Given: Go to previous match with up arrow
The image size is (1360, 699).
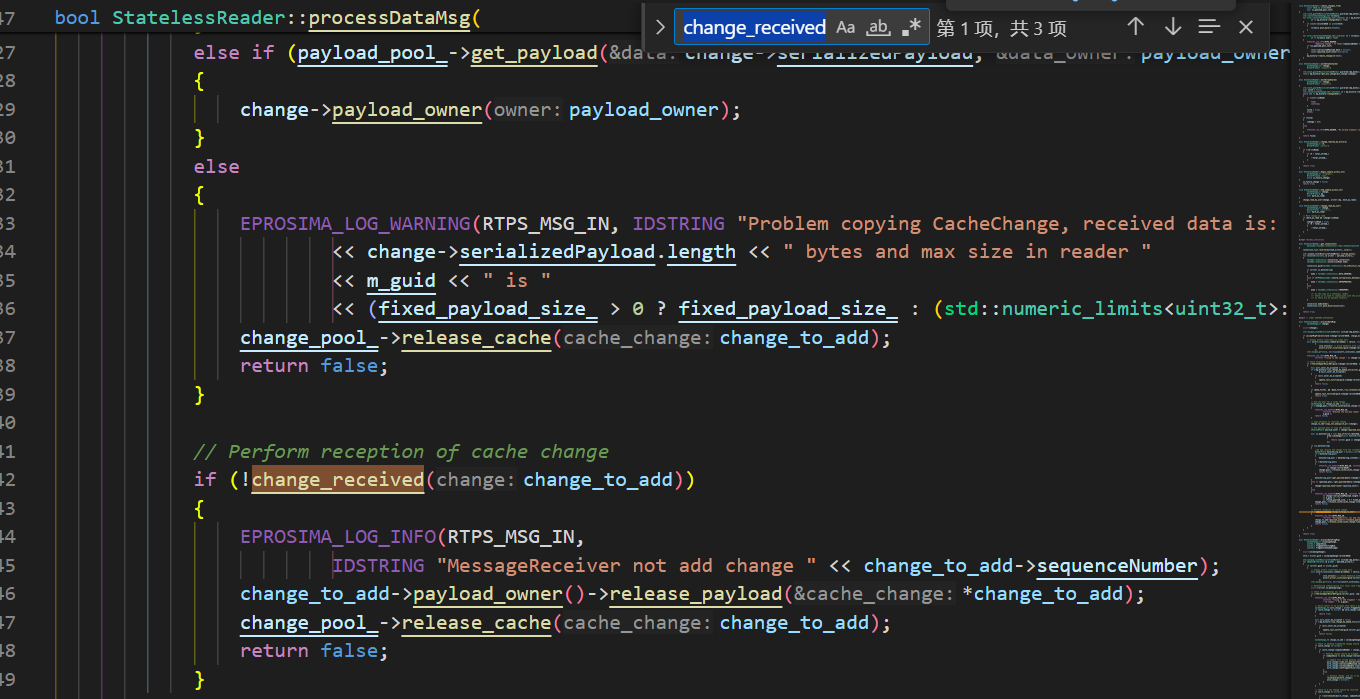Looking at the screenshot, I should pos(1135,27).
